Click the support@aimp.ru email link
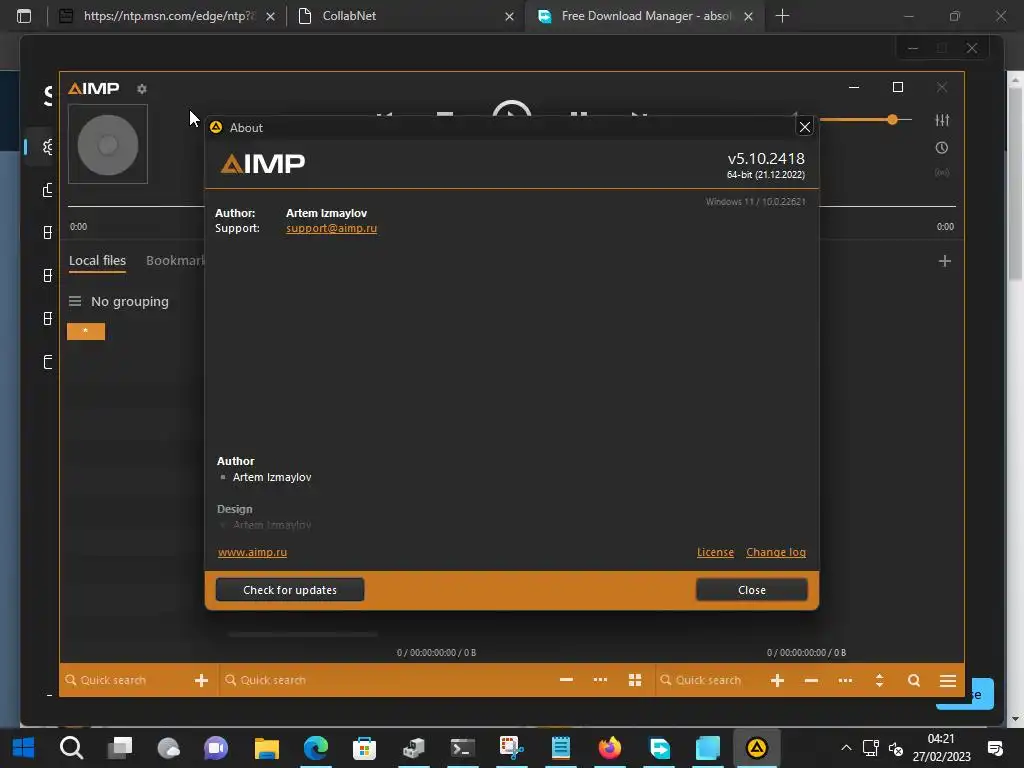Viewport: 1024px width, 768px height. (331, 228)
